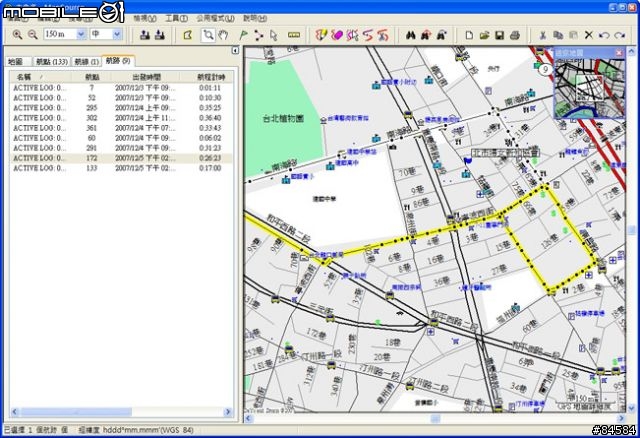Select the track join tool

(x=368, y=35)
